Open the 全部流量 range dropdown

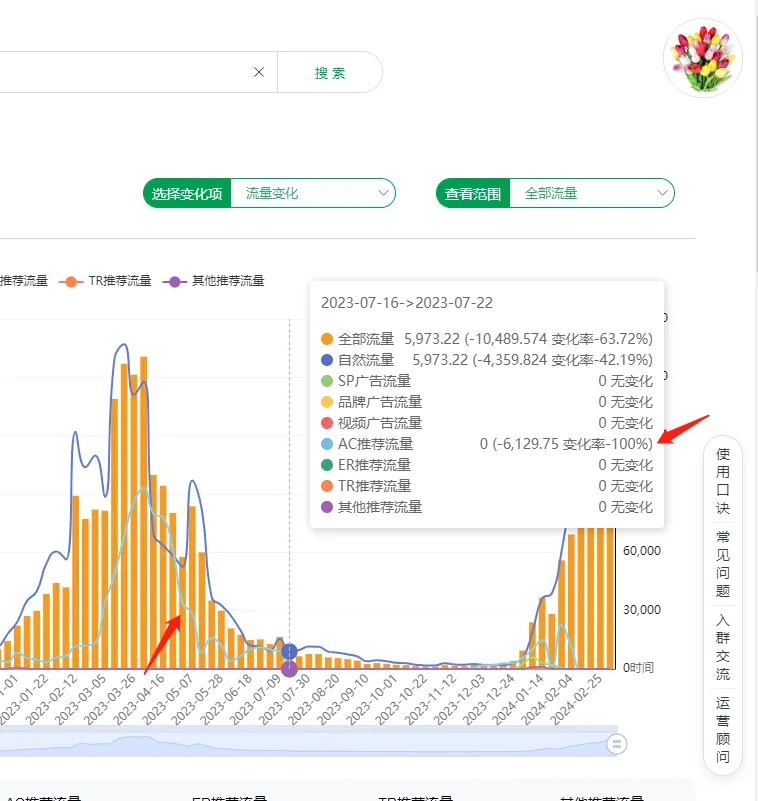pyautogui.click(x=592, y=193)
